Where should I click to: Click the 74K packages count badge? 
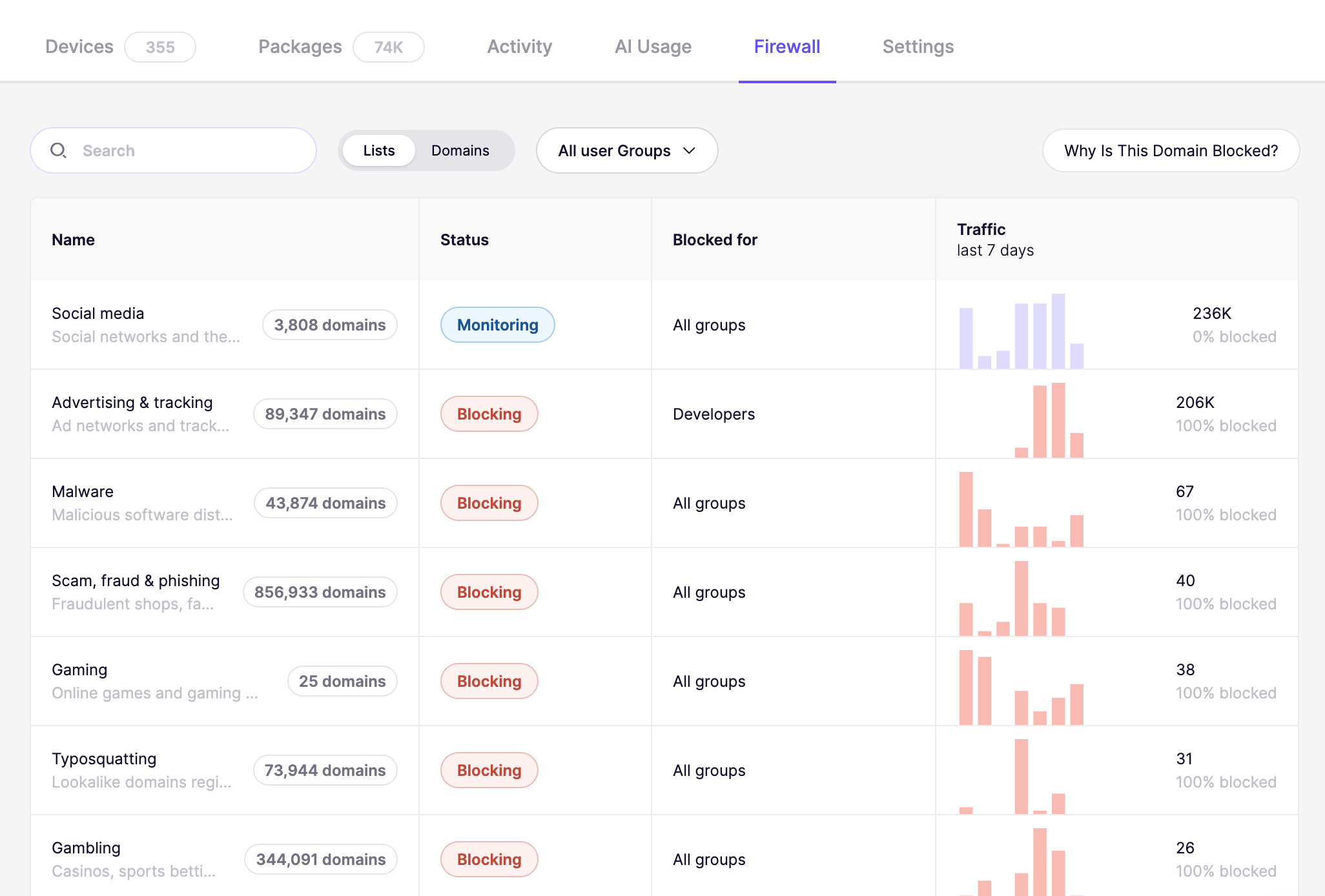pos(389,47)
